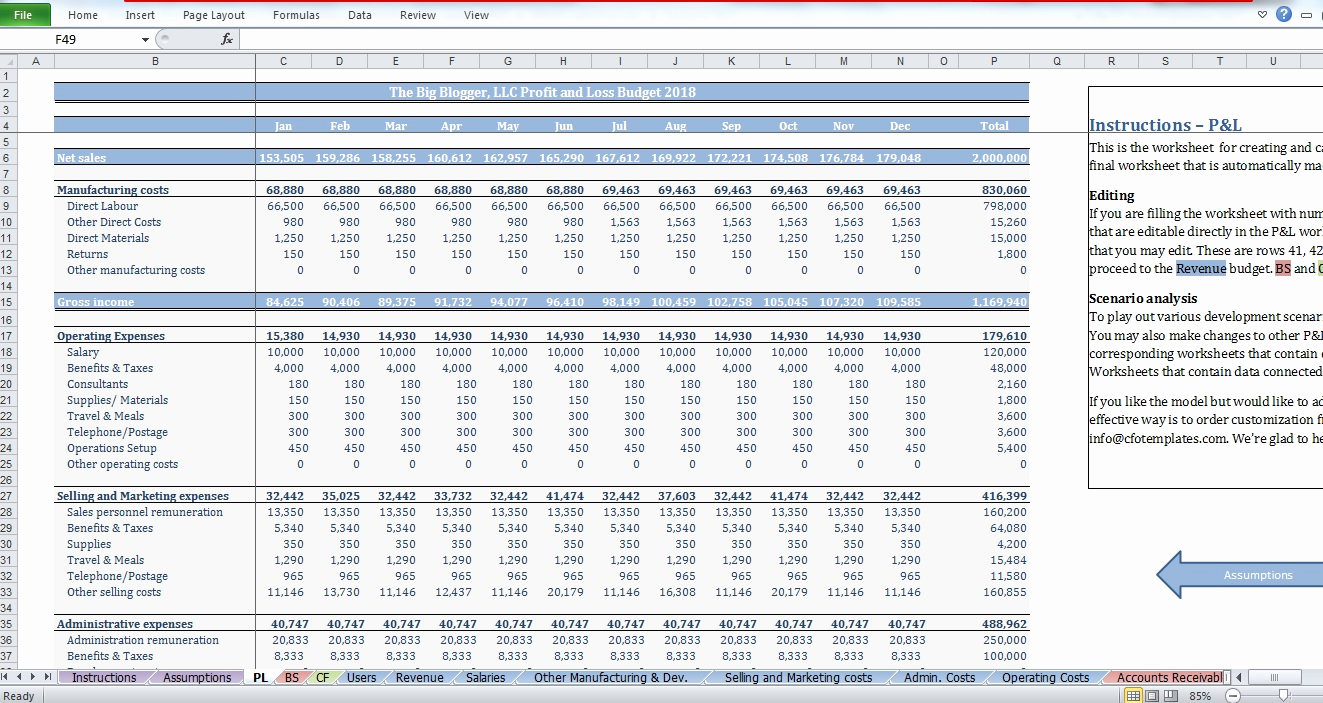The width and height of the screenshot is (1323, 703).
Task: Click the Consultants row label
Action: pos(97,384)
